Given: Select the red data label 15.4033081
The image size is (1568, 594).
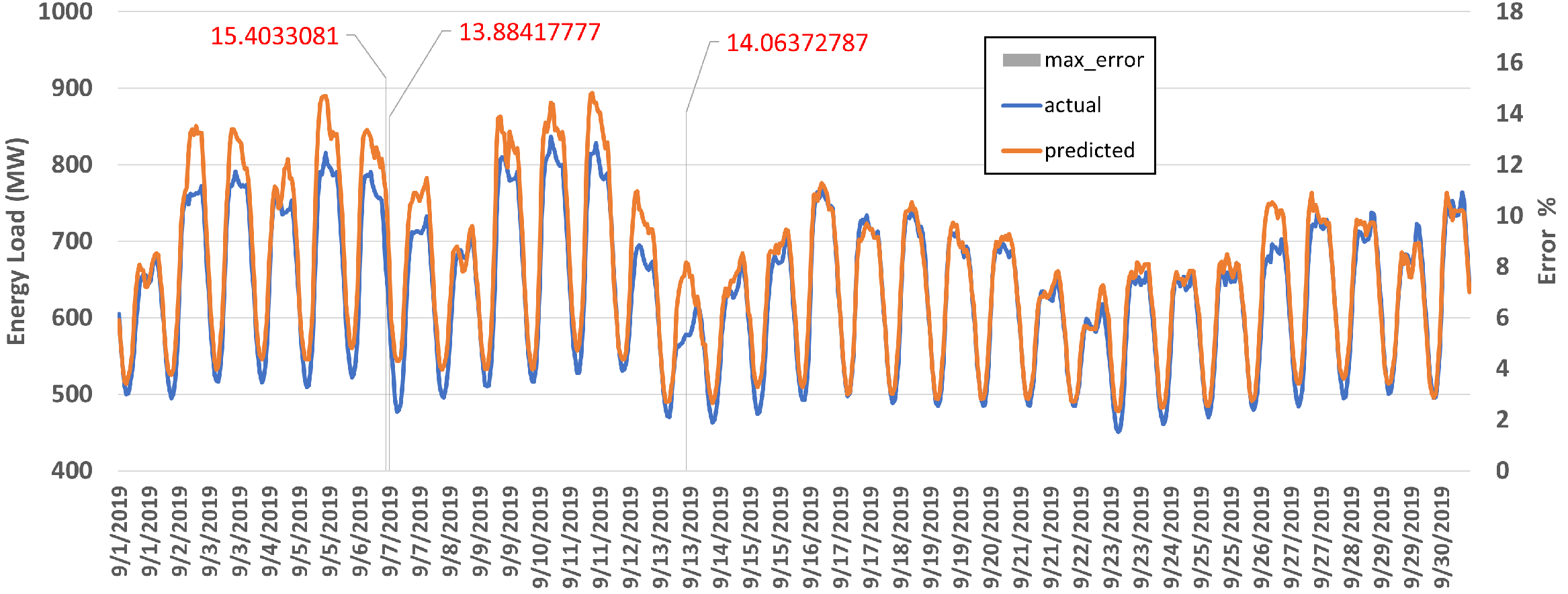Looking at the screenshot, I should (x=274, y=36).
